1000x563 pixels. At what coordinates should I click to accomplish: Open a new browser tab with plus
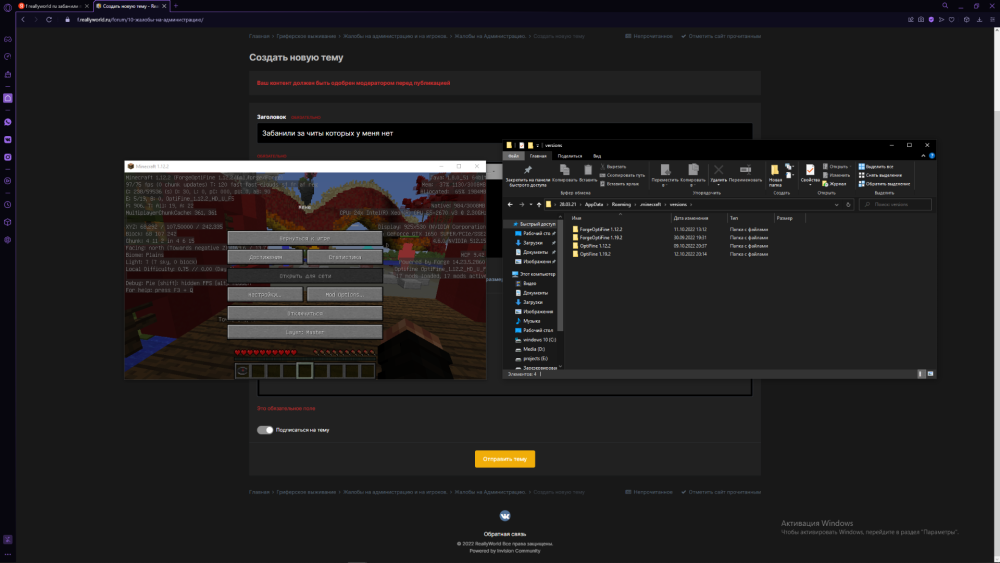coord(175,6)
